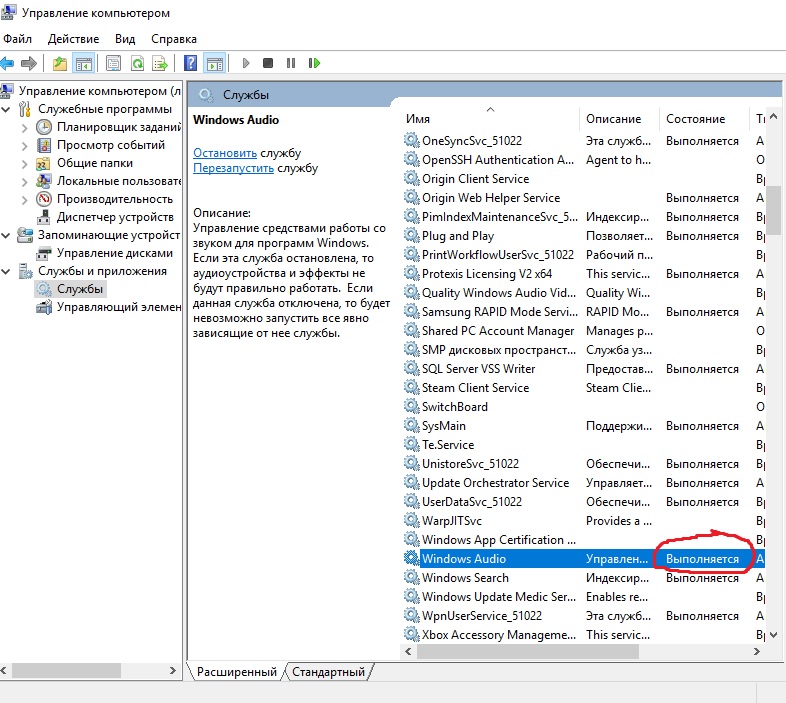
Task: Click the Plug and Play gear icon
Action: click(412, 235)
